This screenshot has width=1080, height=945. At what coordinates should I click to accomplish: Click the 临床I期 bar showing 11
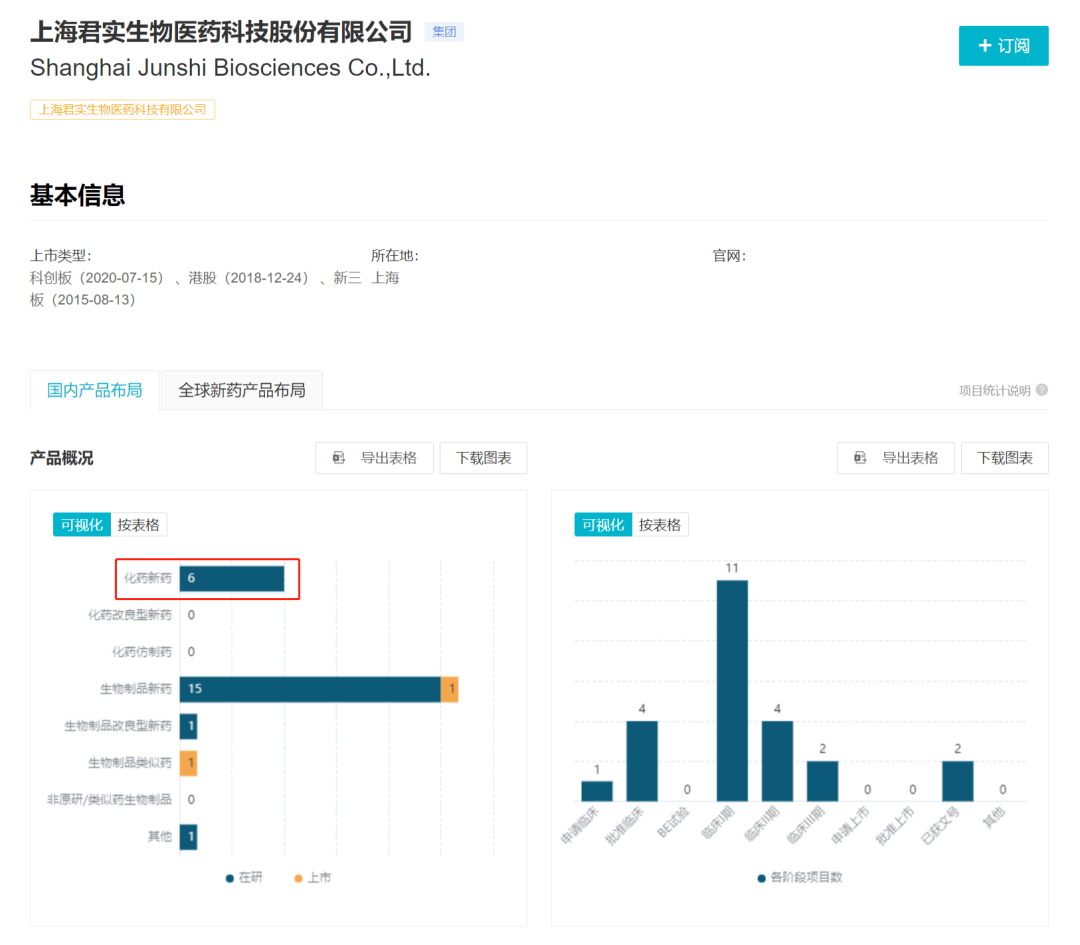point(732,691)
